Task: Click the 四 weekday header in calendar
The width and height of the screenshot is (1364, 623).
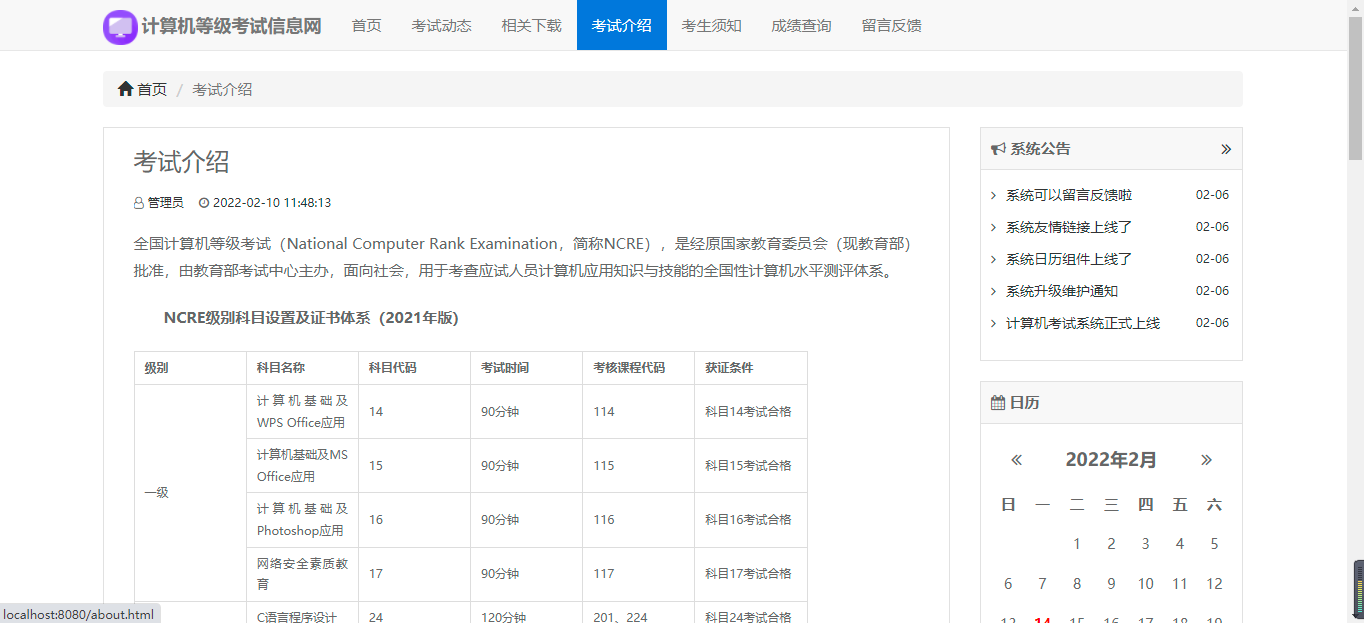Action: coord(1146,505)
